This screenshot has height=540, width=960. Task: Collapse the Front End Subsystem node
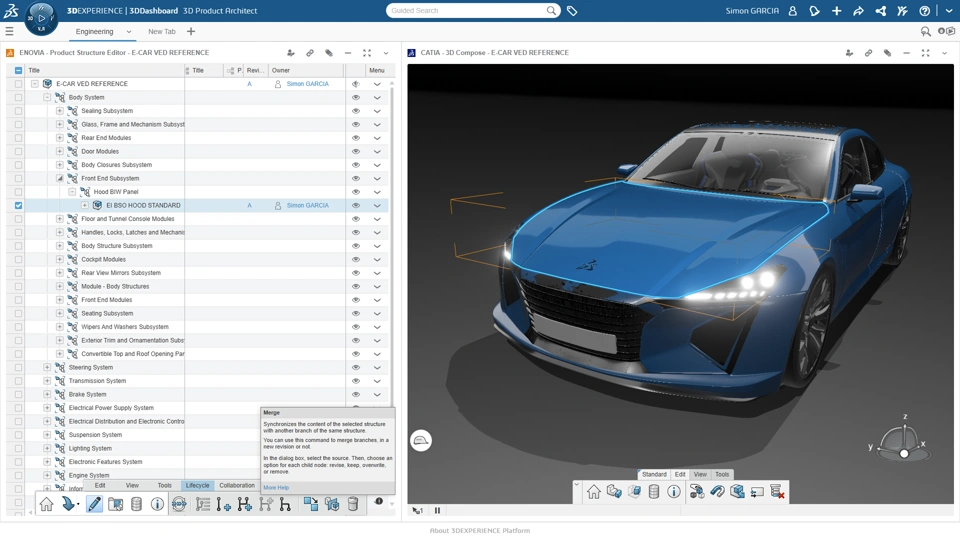[59, 178]
